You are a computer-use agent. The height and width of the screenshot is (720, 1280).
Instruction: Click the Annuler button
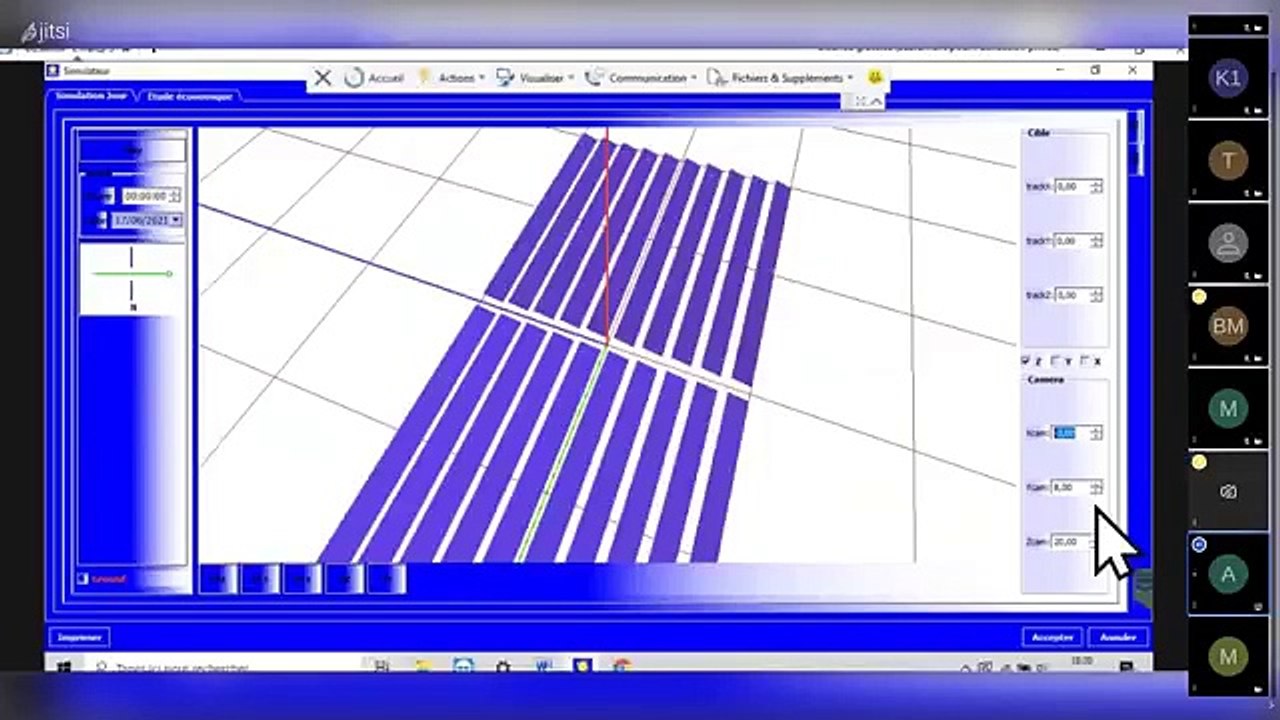coord(1118,637)
